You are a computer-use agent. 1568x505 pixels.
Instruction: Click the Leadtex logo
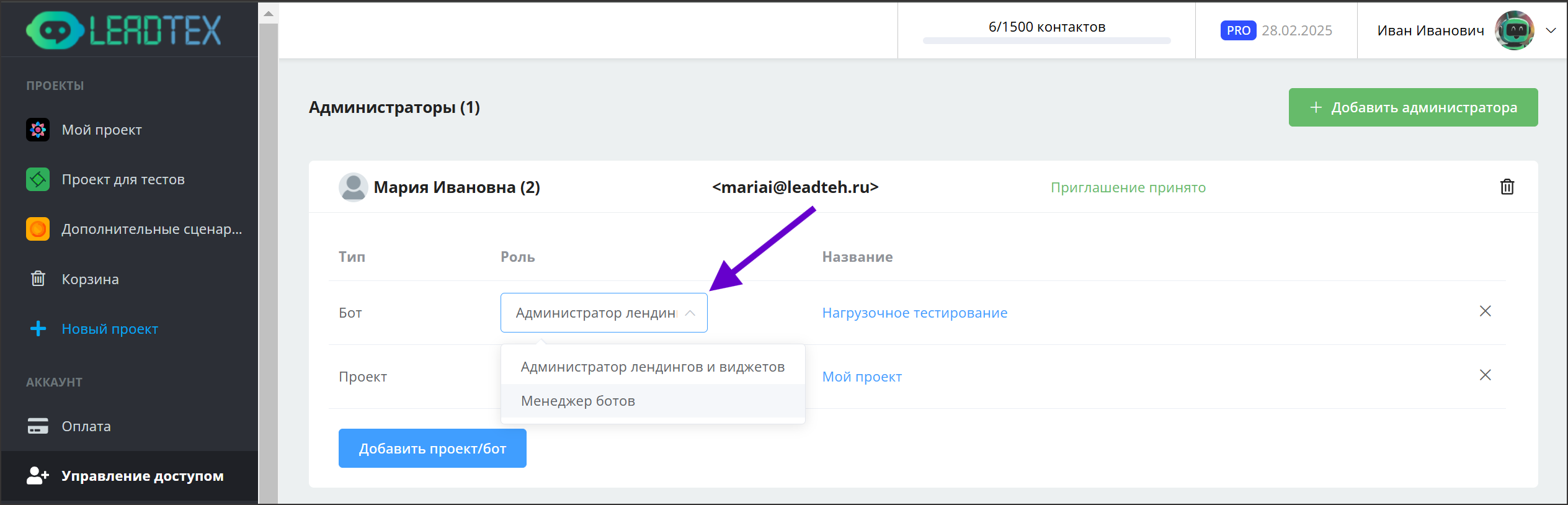click(123, 30)
